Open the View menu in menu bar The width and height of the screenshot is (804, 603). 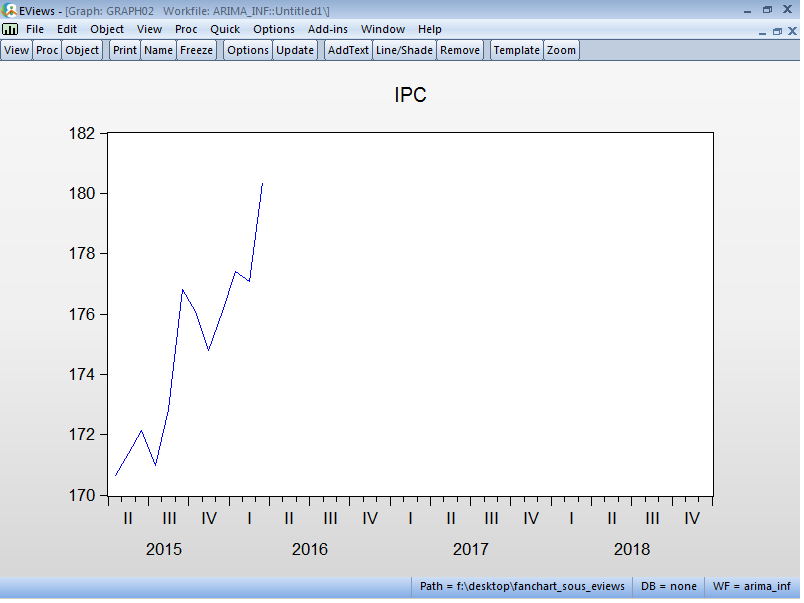coord(149,29)
